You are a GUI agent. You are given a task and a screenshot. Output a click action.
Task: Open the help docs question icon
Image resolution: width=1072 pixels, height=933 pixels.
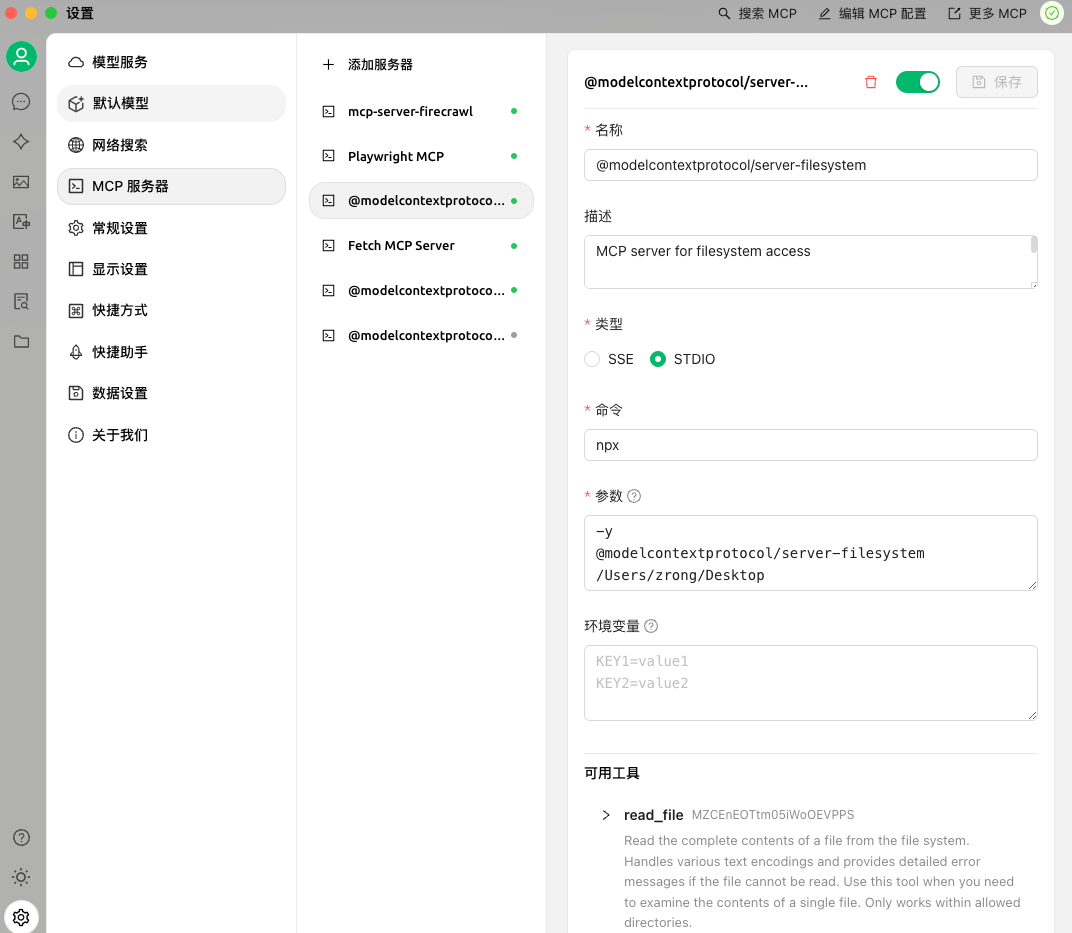(21, 837)
